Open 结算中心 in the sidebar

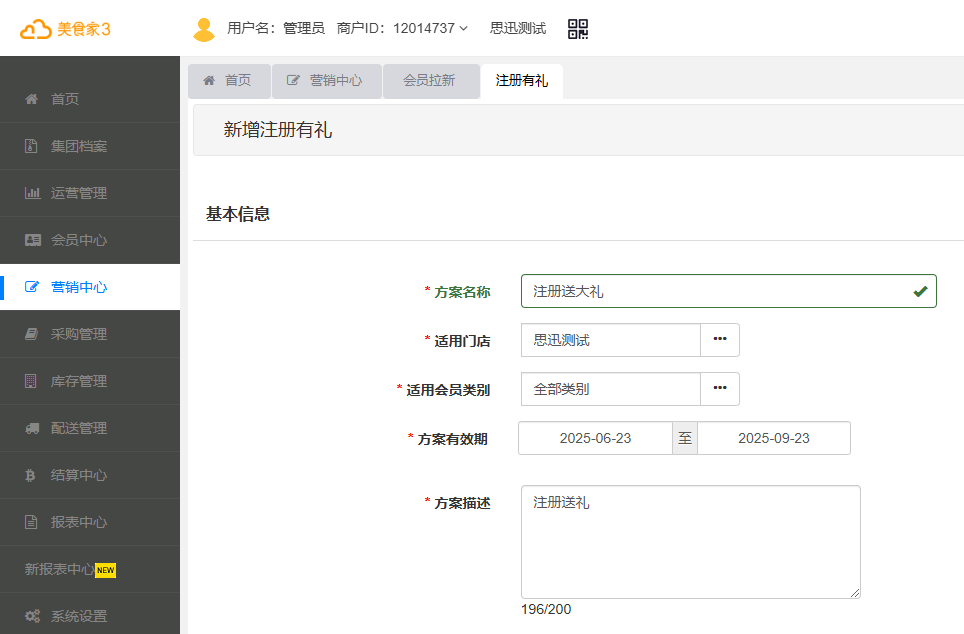pyautogui.click(x=90, y=475)
